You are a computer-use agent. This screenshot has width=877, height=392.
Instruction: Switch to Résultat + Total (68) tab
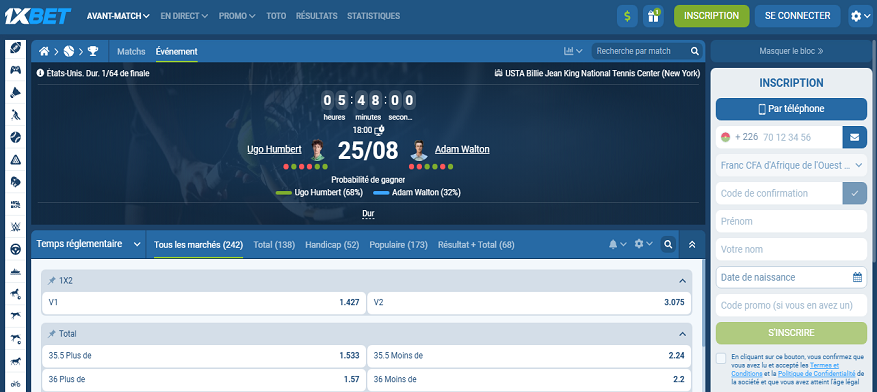[476, 245]
